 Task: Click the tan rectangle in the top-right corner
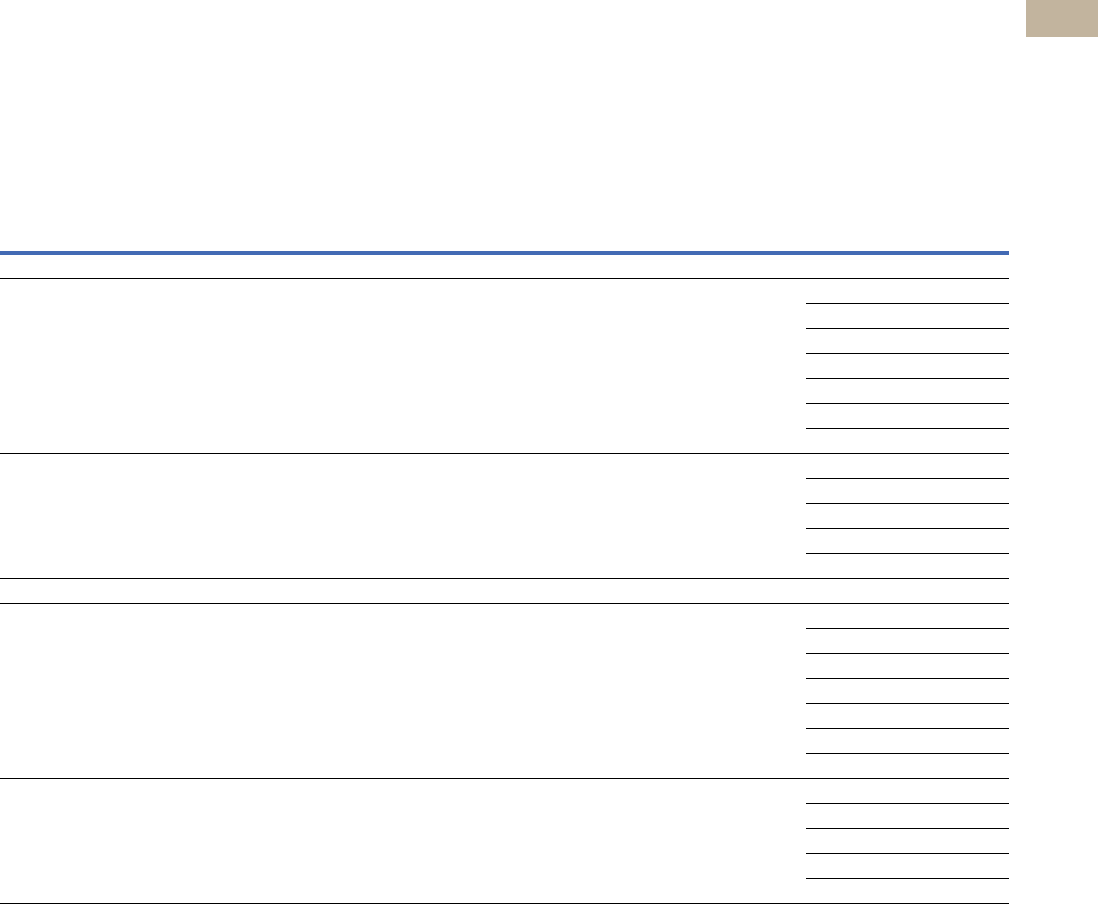(x=1062, y=18)
